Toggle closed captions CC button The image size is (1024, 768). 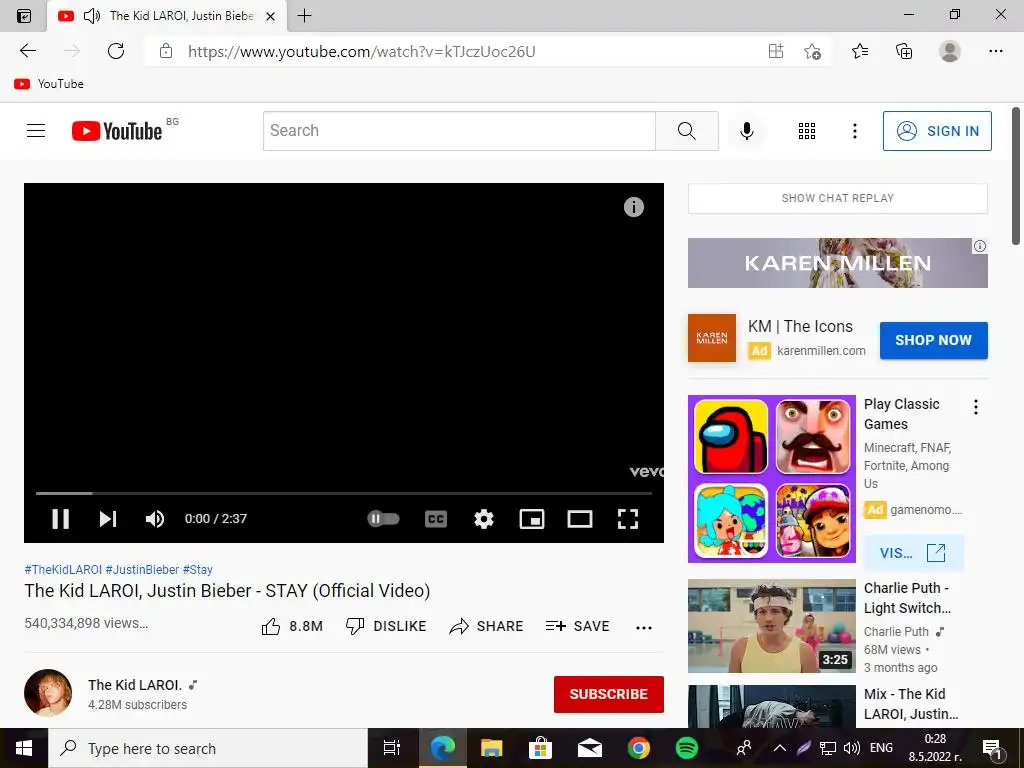click(x=436, y=519)
